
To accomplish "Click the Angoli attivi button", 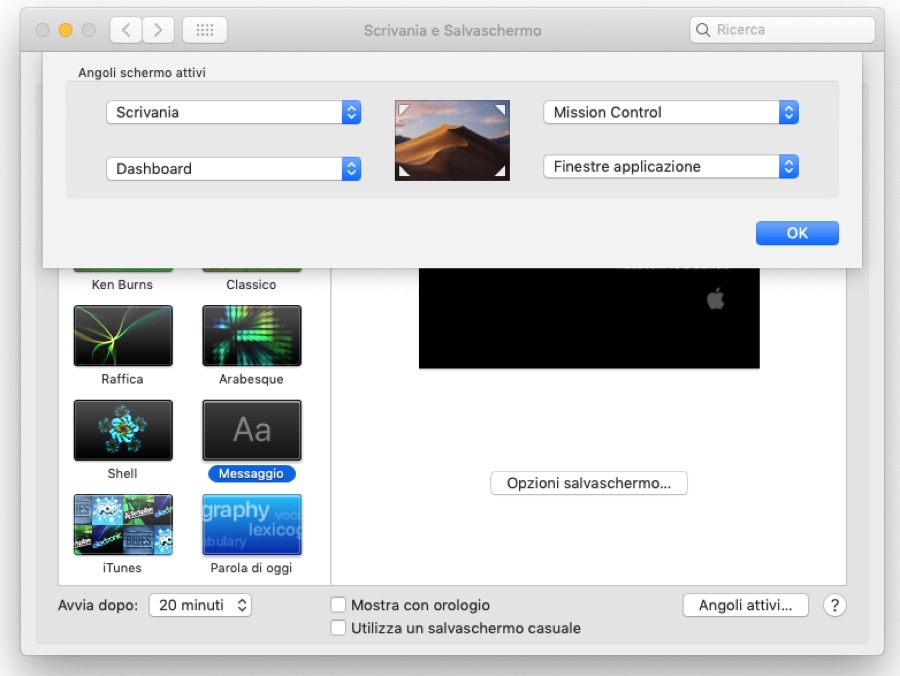I will coord(744,604).
